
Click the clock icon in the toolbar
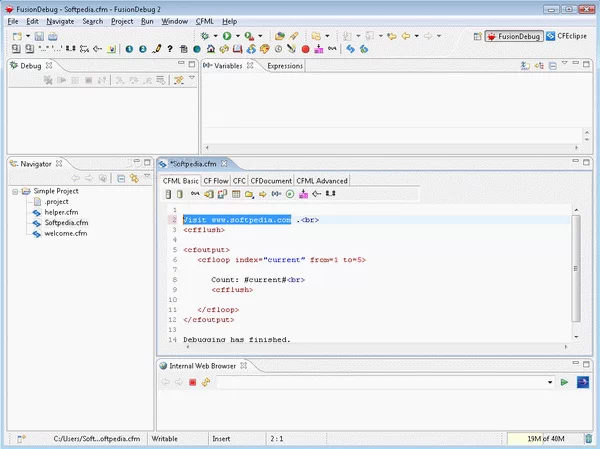click(278, 49)
